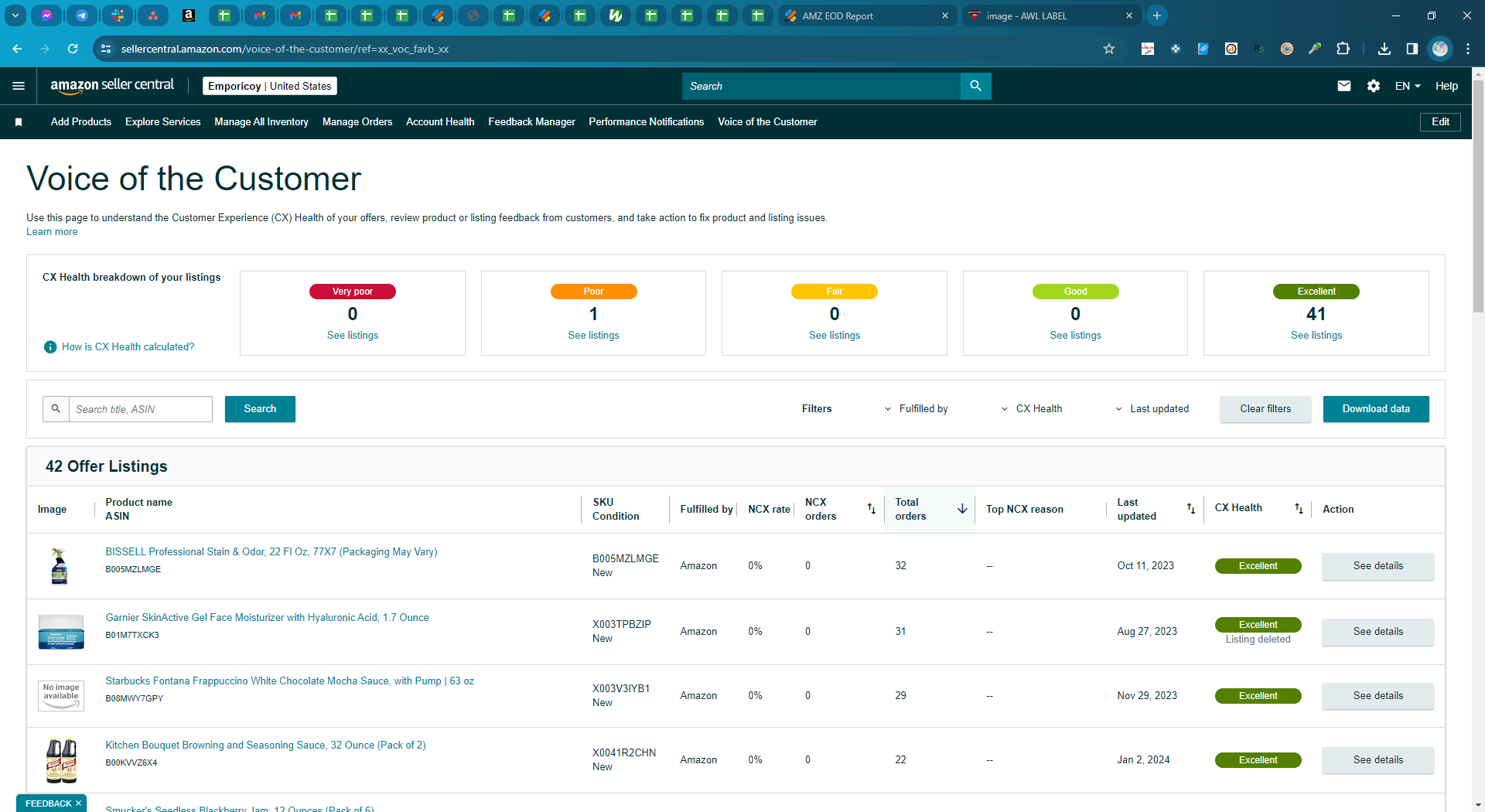1485x812 pixels.
Task: Click the magnifier search button in header
Action: (x=975, y=86)
